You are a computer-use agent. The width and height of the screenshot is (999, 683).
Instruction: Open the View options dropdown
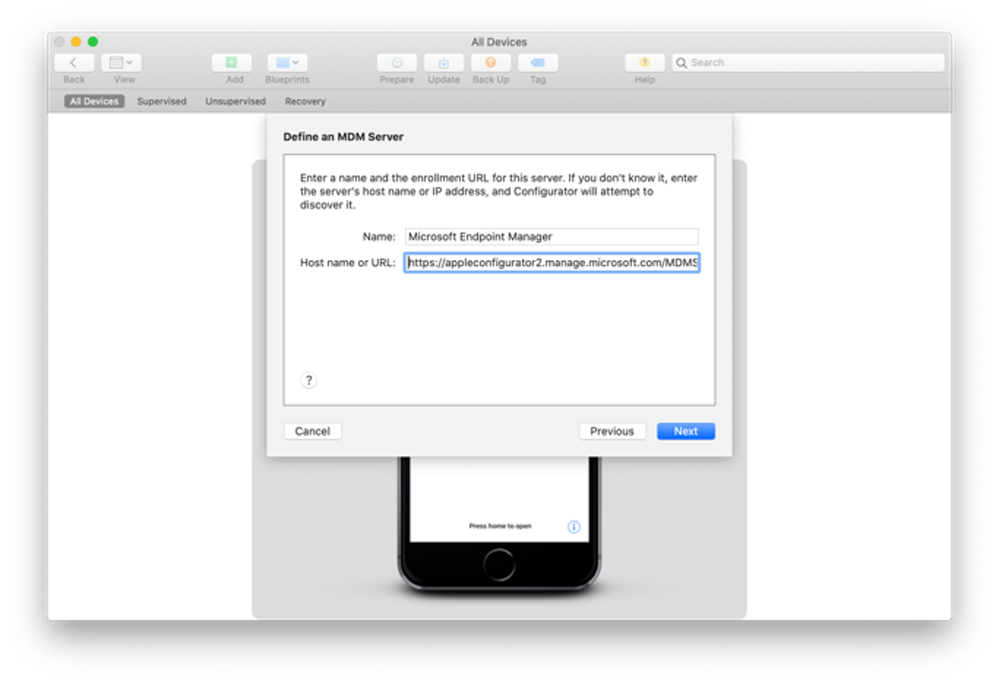(121, 62)
